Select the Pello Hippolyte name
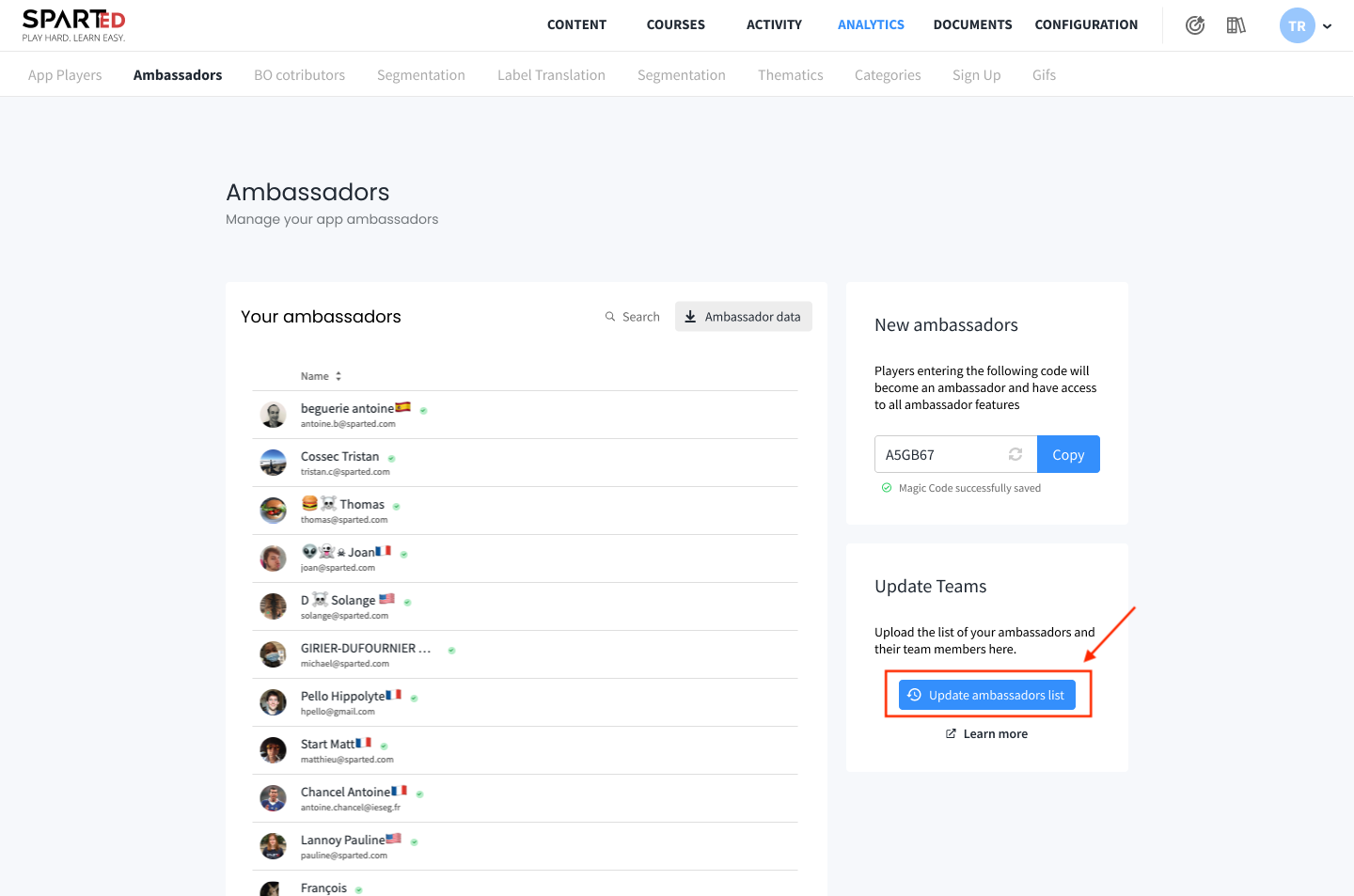This screenshot has width=1354, height=896. click(342, 697)
